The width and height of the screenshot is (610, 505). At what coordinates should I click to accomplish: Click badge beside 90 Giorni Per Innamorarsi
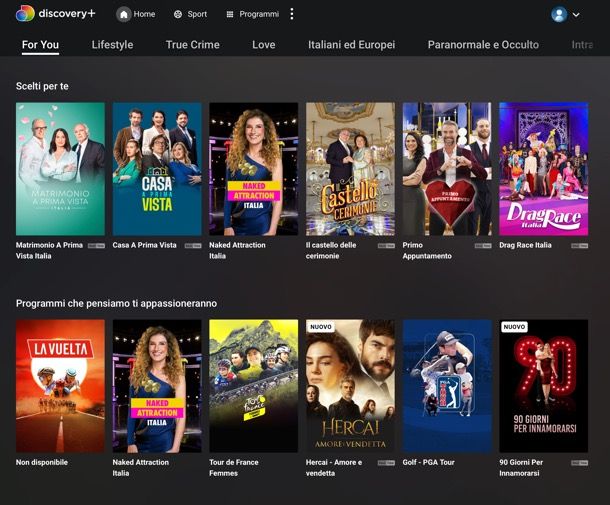coord(580,463)
